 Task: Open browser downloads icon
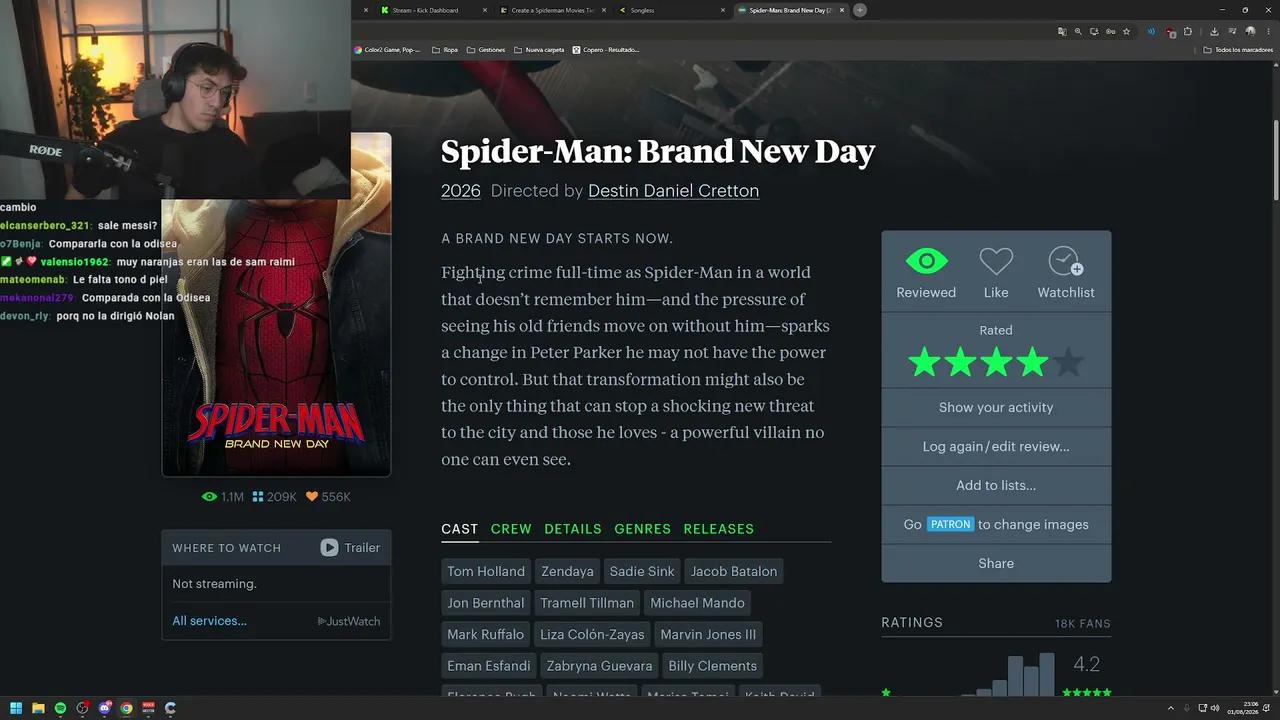coord(1214,32)
